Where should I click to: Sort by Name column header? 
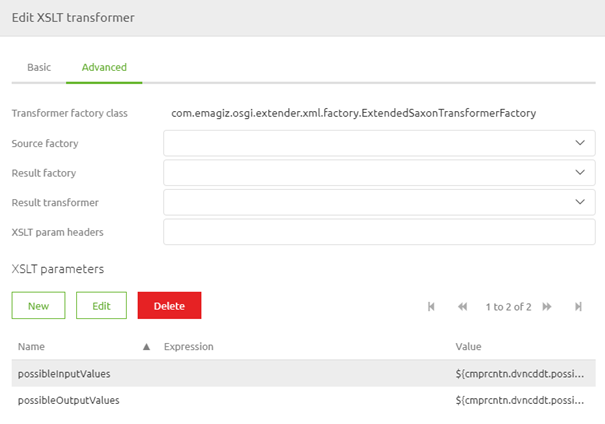31,346
